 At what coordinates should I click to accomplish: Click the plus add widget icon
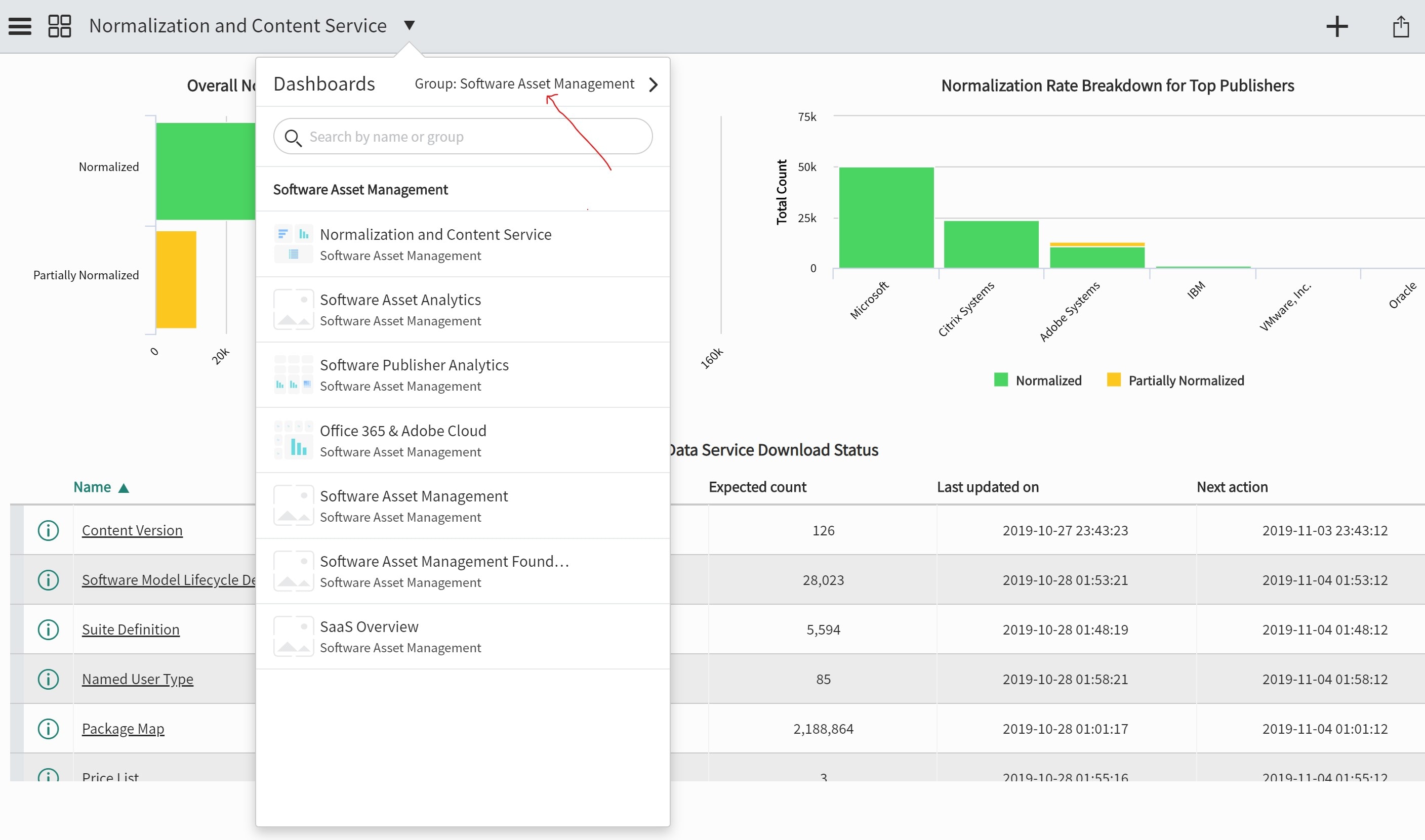[x=1337, y=26]
